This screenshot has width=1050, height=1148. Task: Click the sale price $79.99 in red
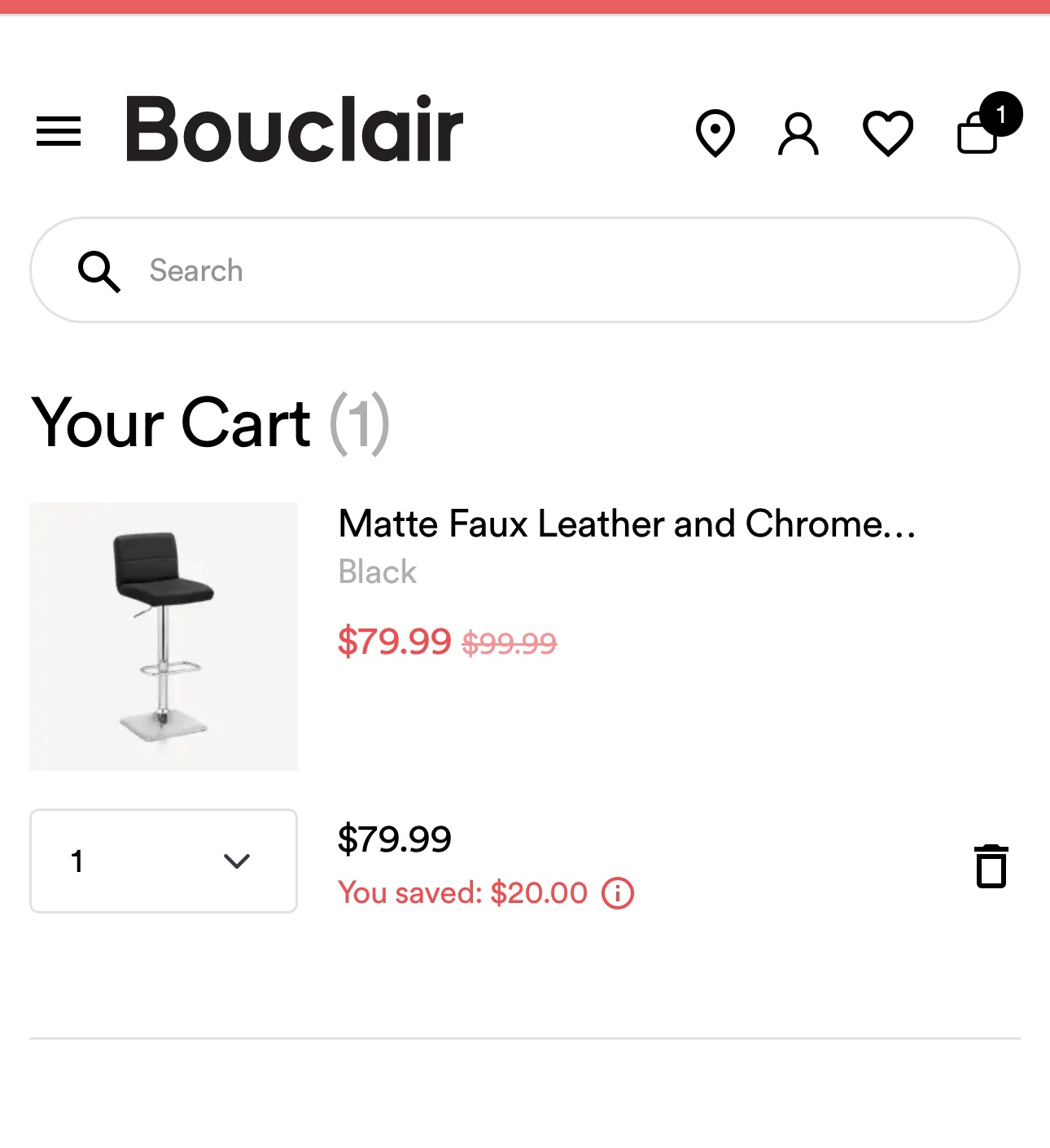pos(395,642)
